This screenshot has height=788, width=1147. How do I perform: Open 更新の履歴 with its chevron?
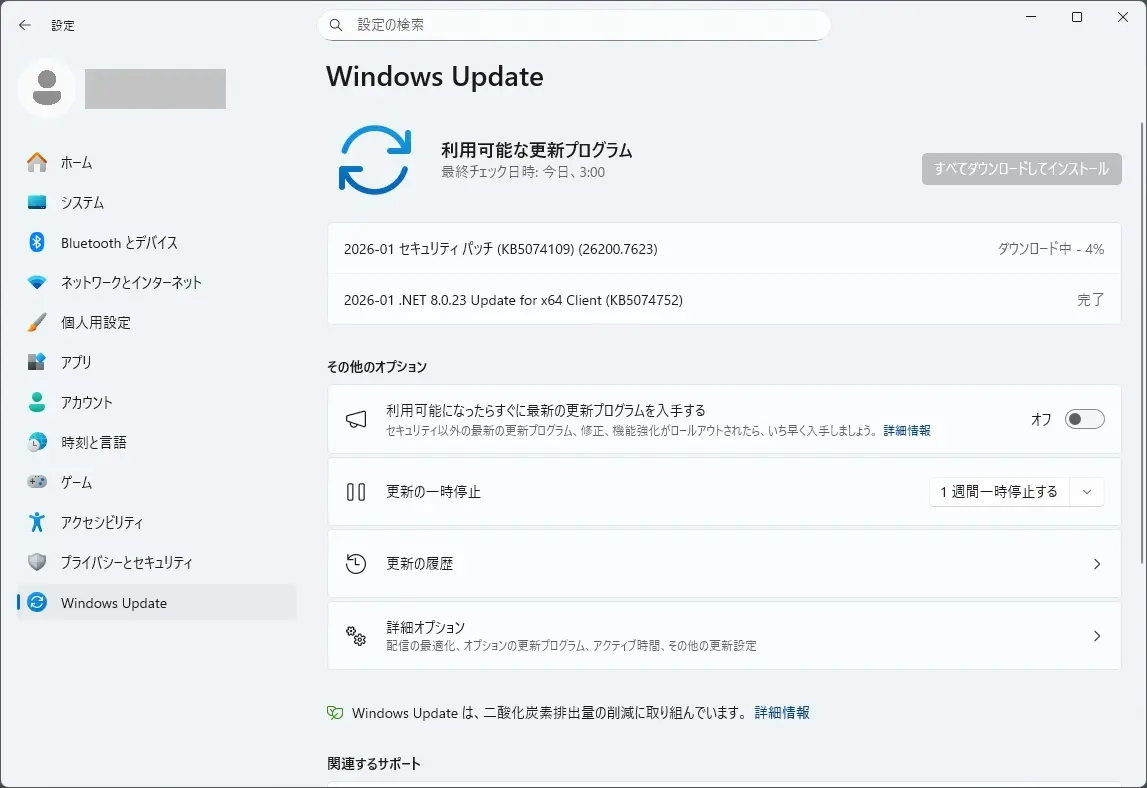pyautogui.click(x=1096, y=564)
